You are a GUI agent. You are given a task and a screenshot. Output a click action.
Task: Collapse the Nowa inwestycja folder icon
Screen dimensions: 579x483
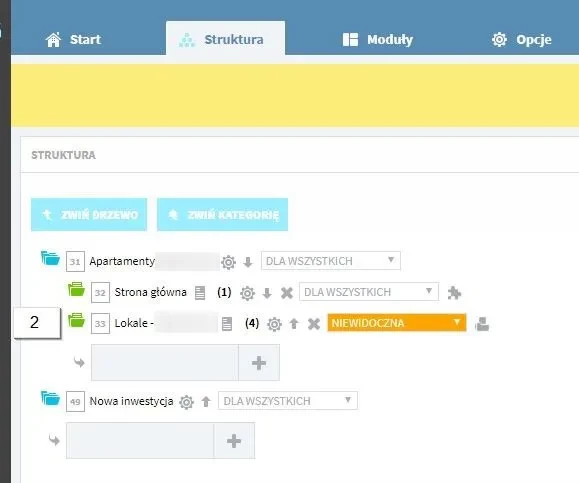(x=51, y=398)
